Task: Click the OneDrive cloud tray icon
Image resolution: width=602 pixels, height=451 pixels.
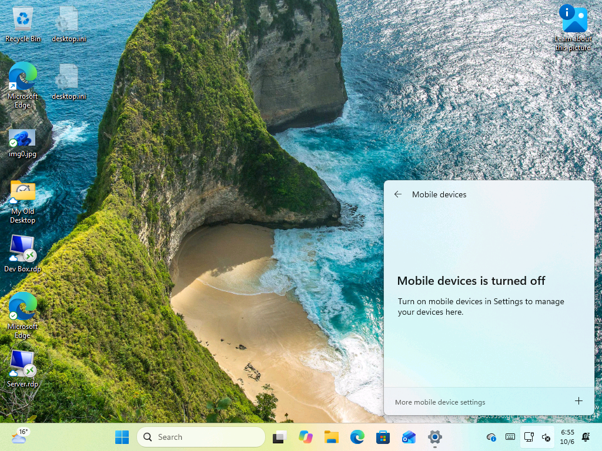Action: click(491, 437)
